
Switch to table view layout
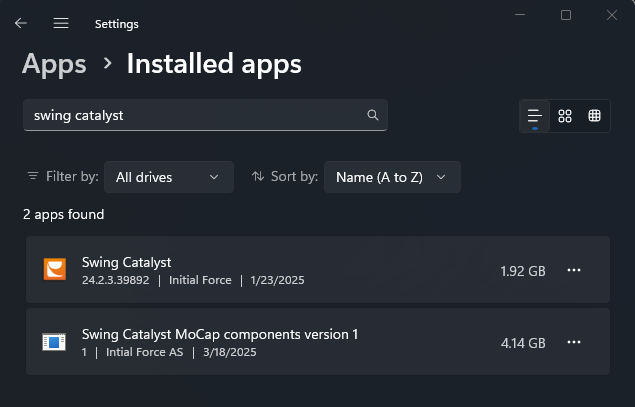[594, 116]
